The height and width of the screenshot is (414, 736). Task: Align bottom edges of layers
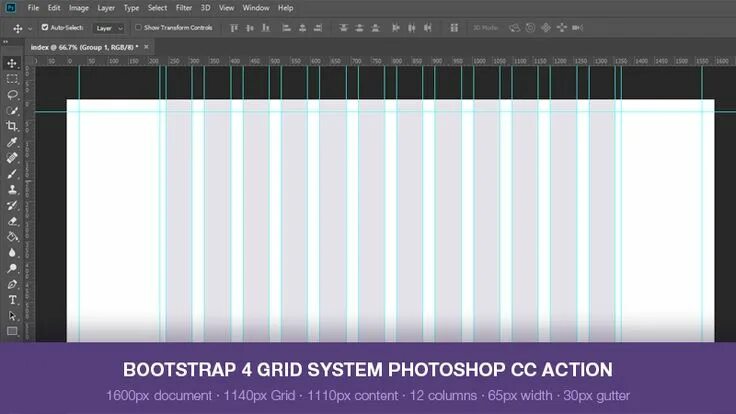pyautogui.click(x=266, y=28)
